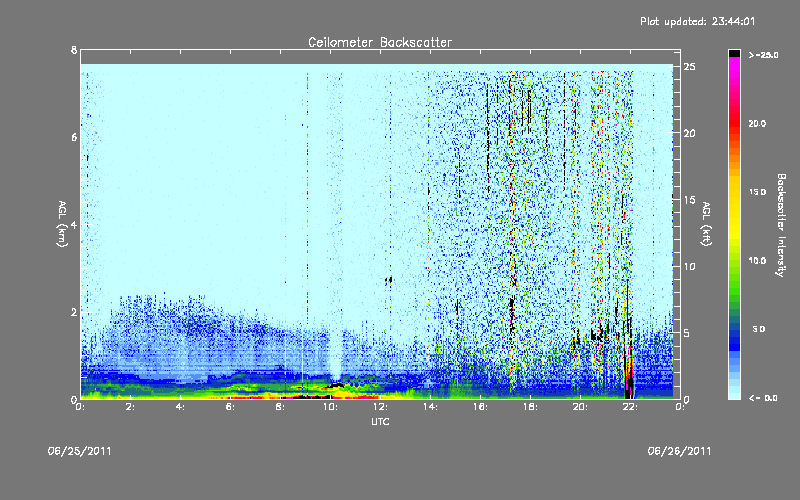800x500 pixels.
Task: Click the "<- 0.0" color bar minimum label
Action: pos(763,398)
